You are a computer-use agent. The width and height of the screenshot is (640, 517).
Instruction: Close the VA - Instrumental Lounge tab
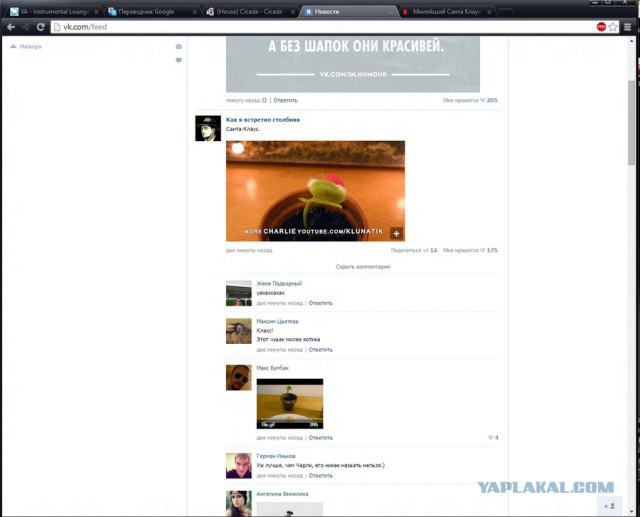(x=96, y=12)
